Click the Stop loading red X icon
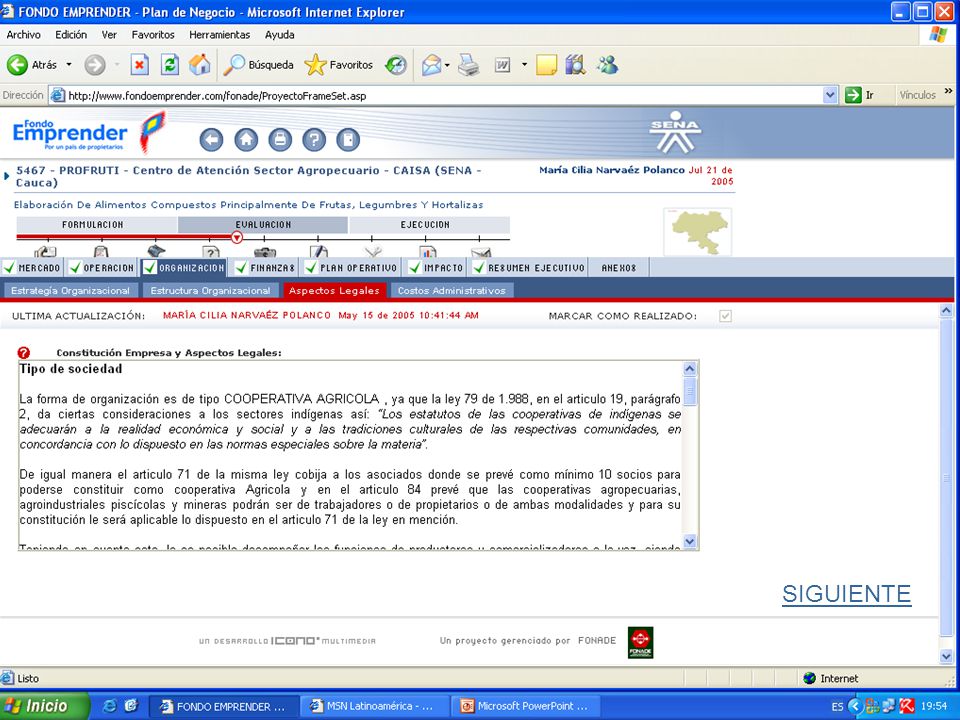 coord(140,64)
